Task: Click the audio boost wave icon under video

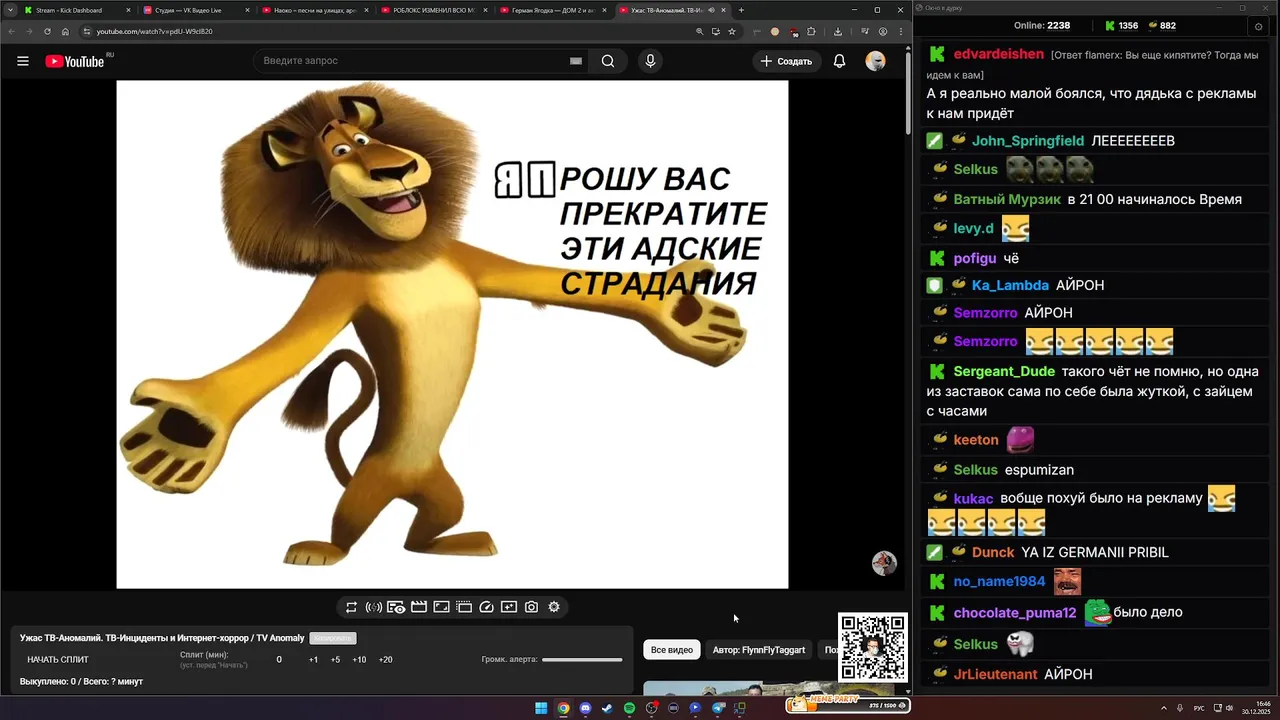Action: pos(373,607)
